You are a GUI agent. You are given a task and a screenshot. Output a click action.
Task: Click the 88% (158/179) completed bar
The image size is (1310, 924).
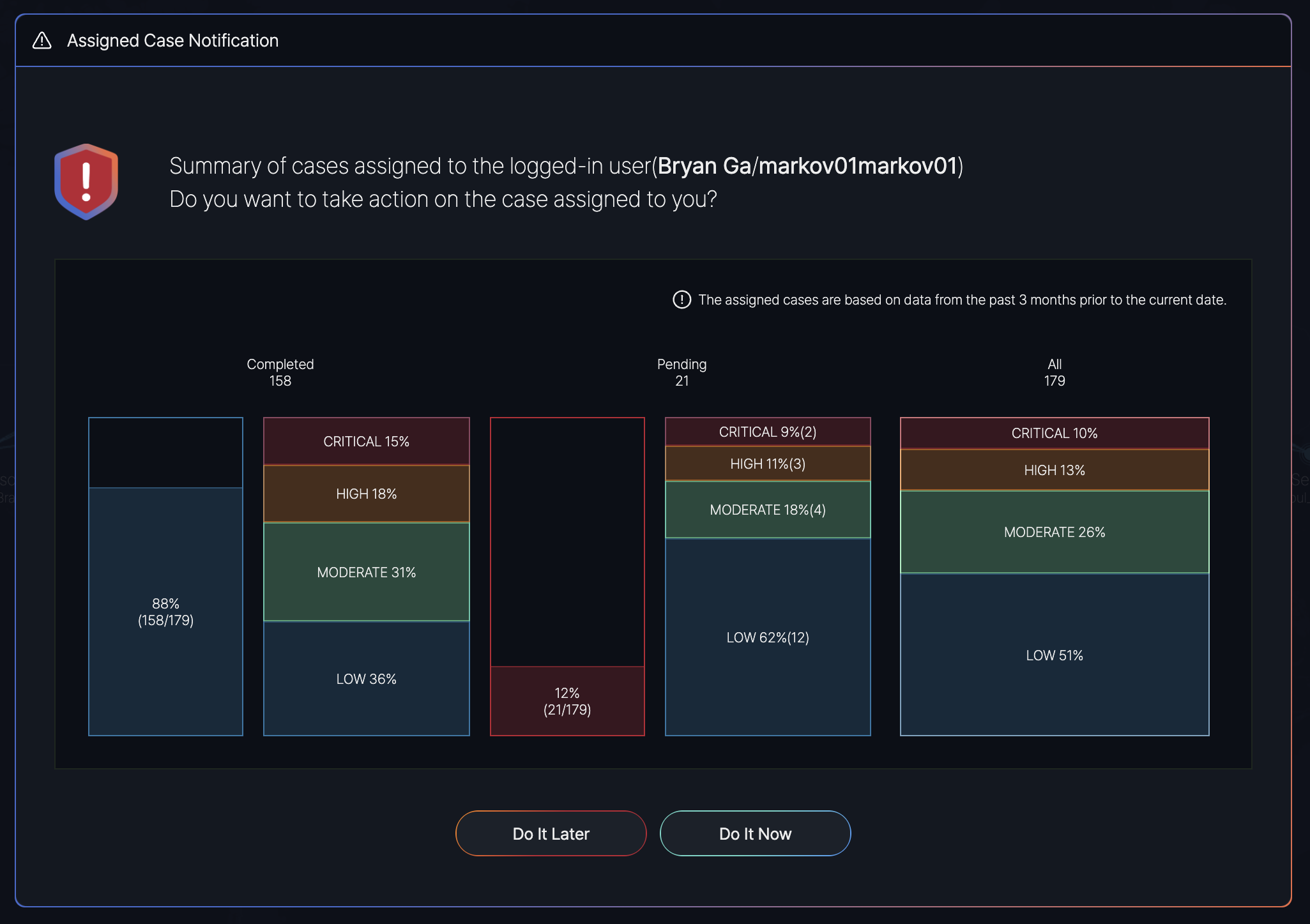(165, 611)
